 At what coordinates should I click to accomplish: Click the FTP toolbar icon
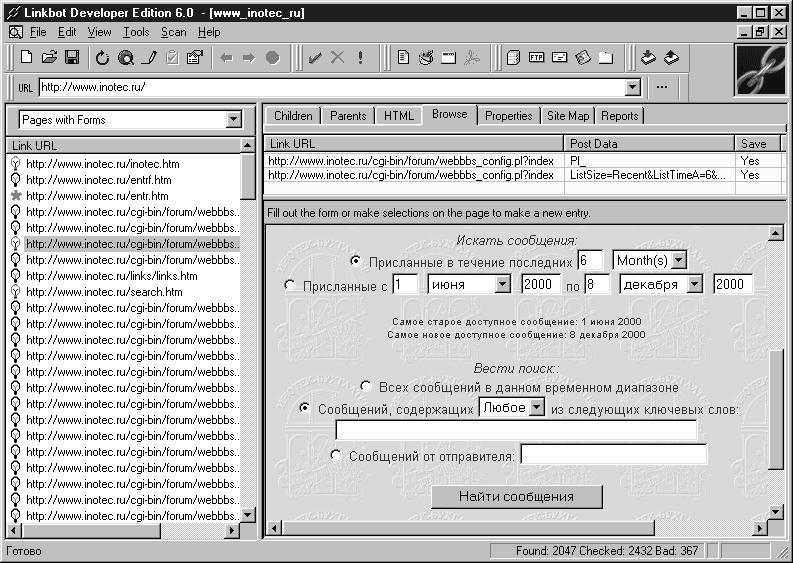536,57
